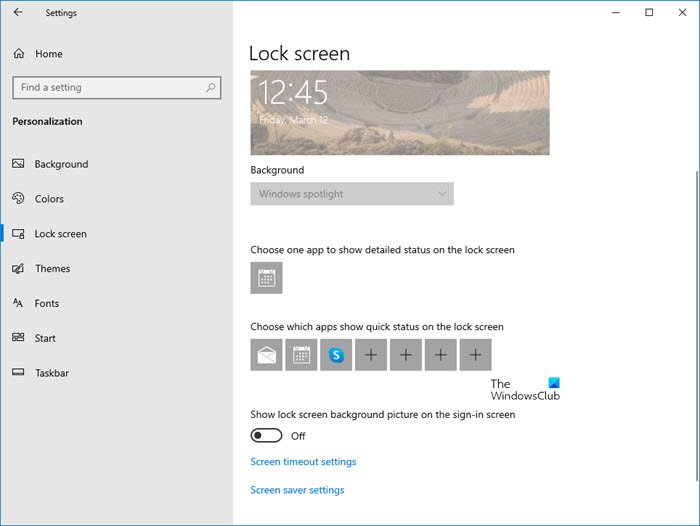700x526 pixels.
Task: Select the Mail quick status icon
Action: (267, 355)
